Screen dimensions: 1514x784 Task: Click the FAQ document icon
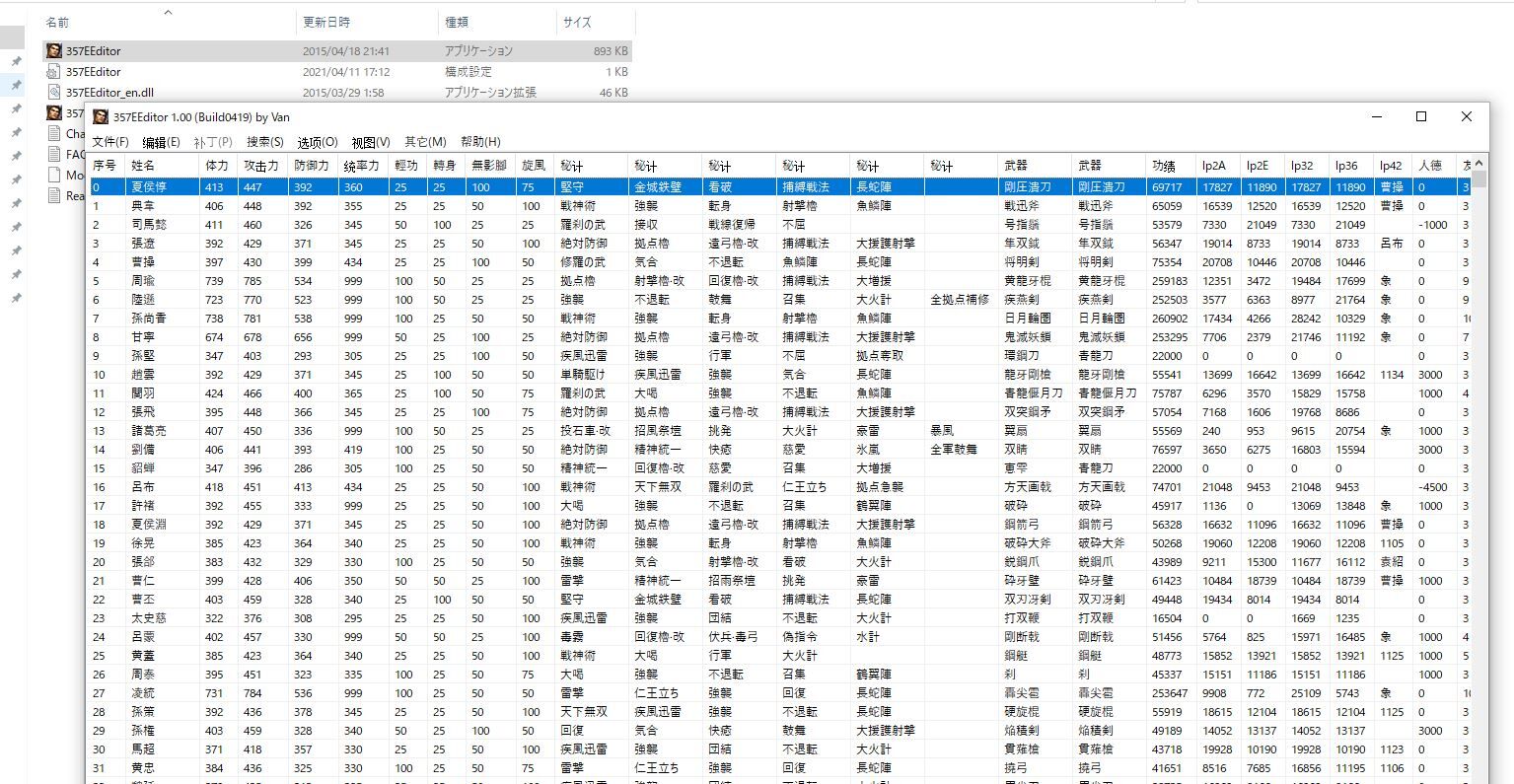[56, 154]
